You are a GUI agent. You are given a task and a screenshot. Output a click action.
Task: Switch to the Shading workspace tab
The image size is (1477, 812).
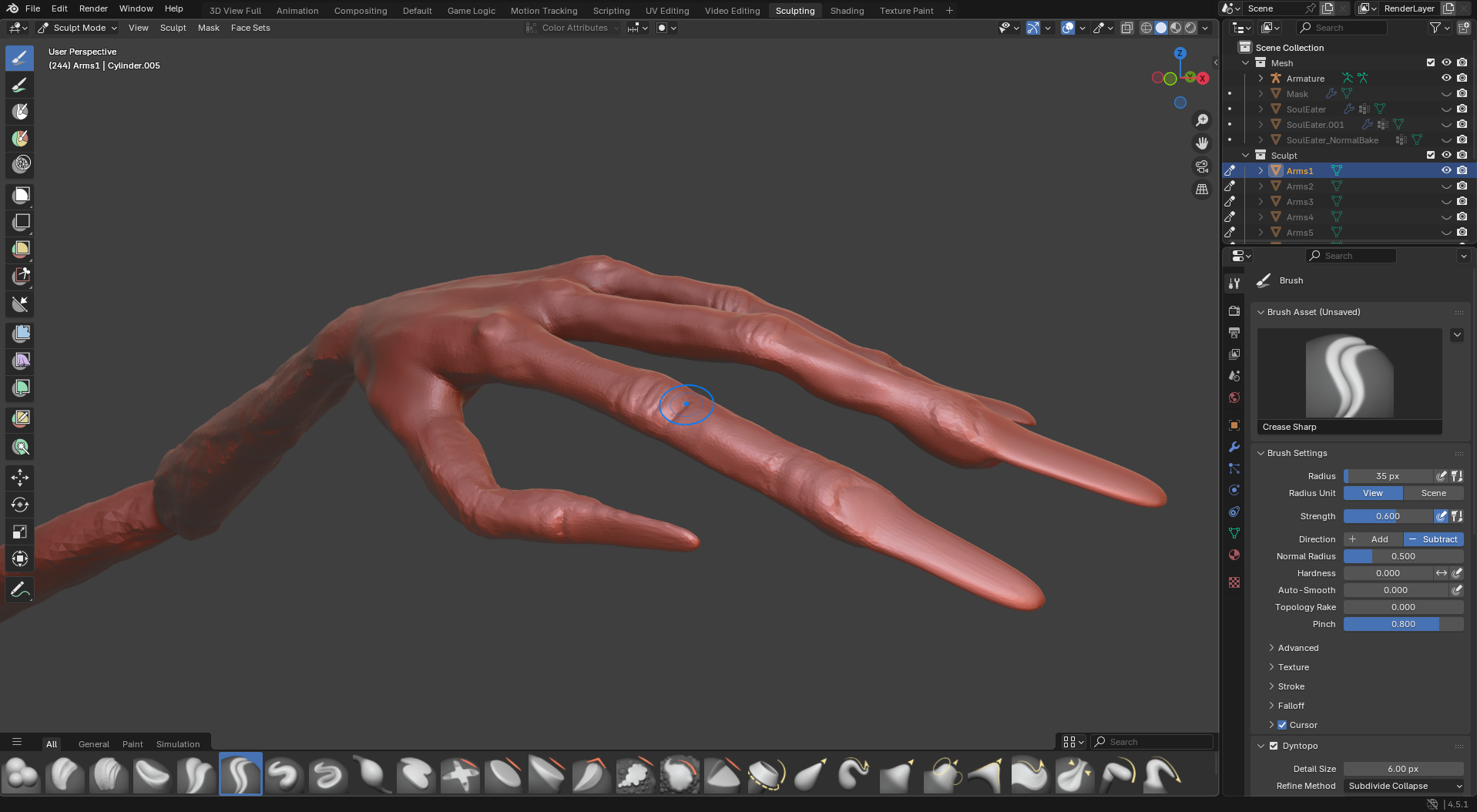(x=847, y=11)
